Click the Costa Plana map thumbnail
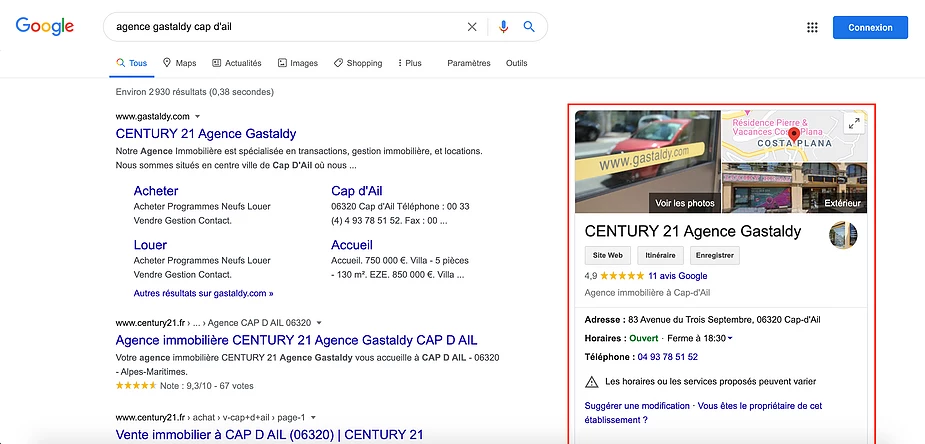925x444 pixels. (795, 136)
